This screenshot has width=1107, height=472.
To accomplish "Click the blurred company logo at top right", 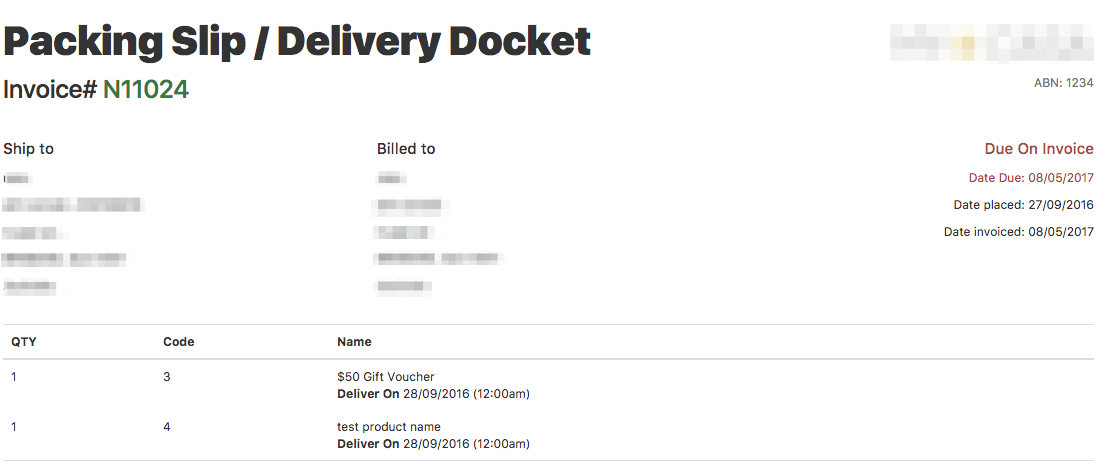I will (x=992, y=42).
